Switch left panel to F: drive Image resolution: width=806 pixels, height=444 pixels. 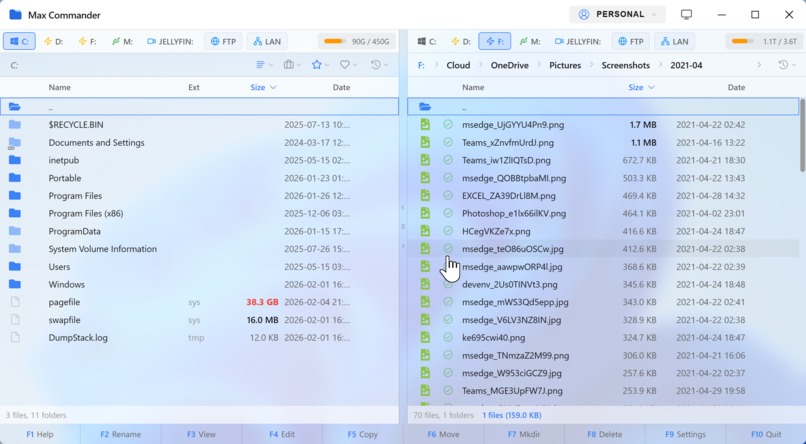click(87, 41)
